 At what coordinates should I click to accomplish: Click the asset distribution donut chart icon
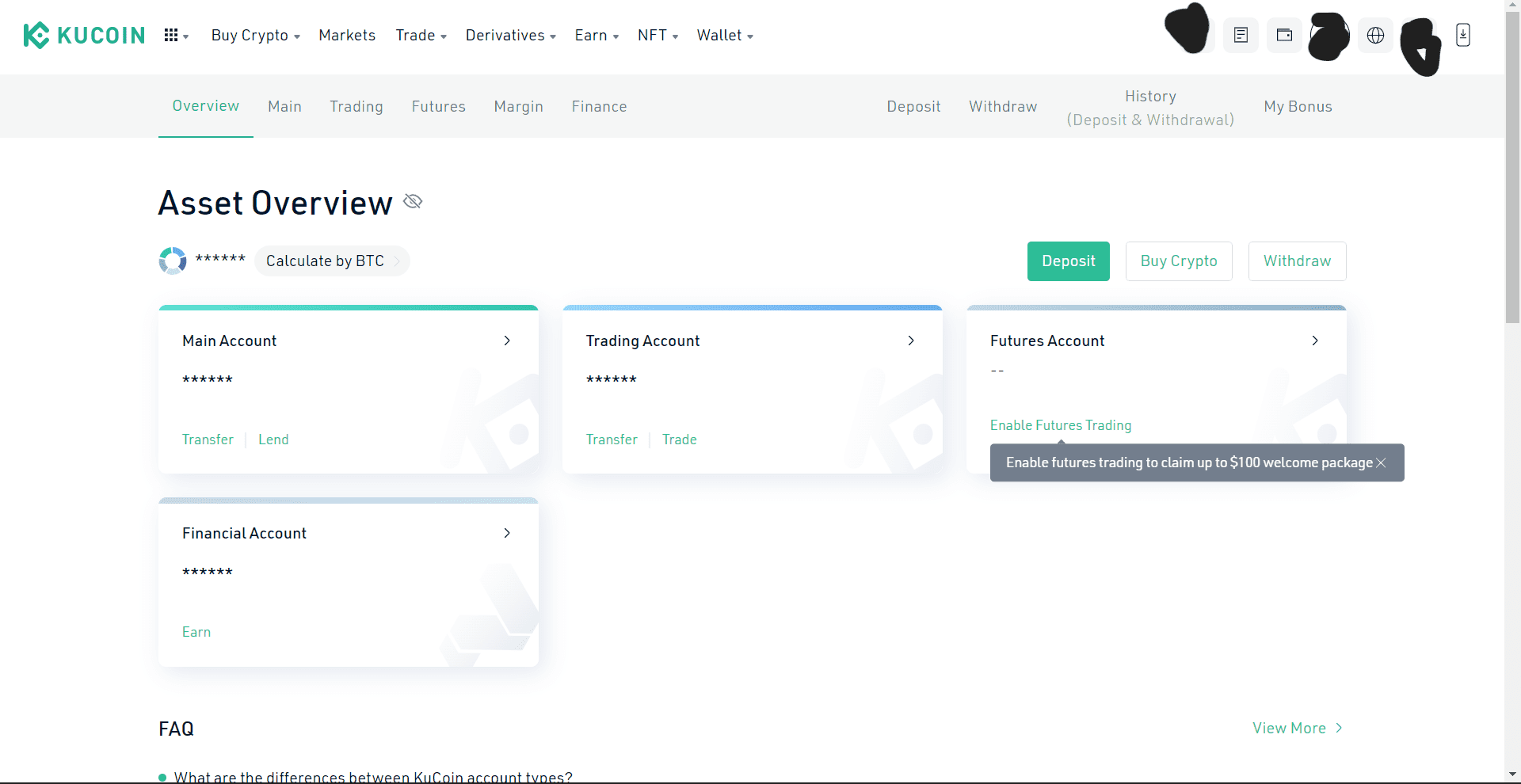(x=173, y=261)
